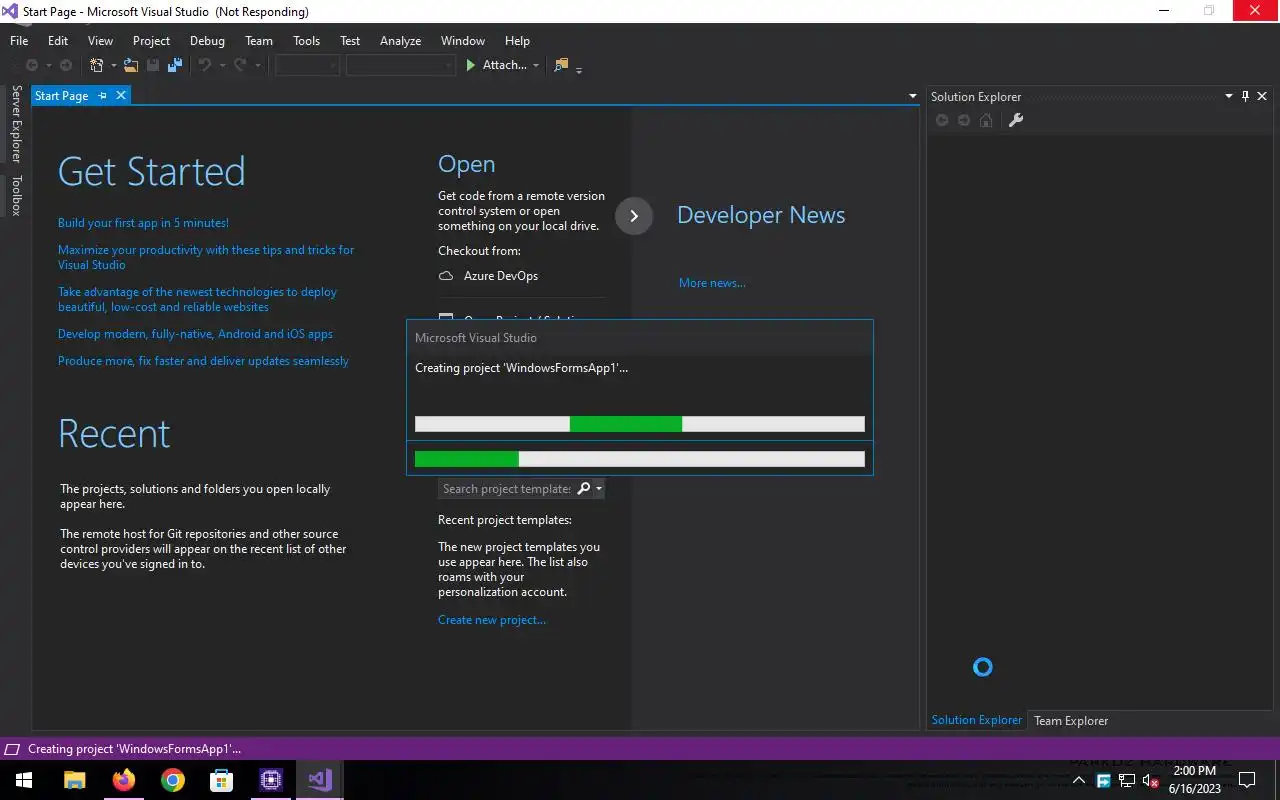Click the Open File folder icon

131,65
